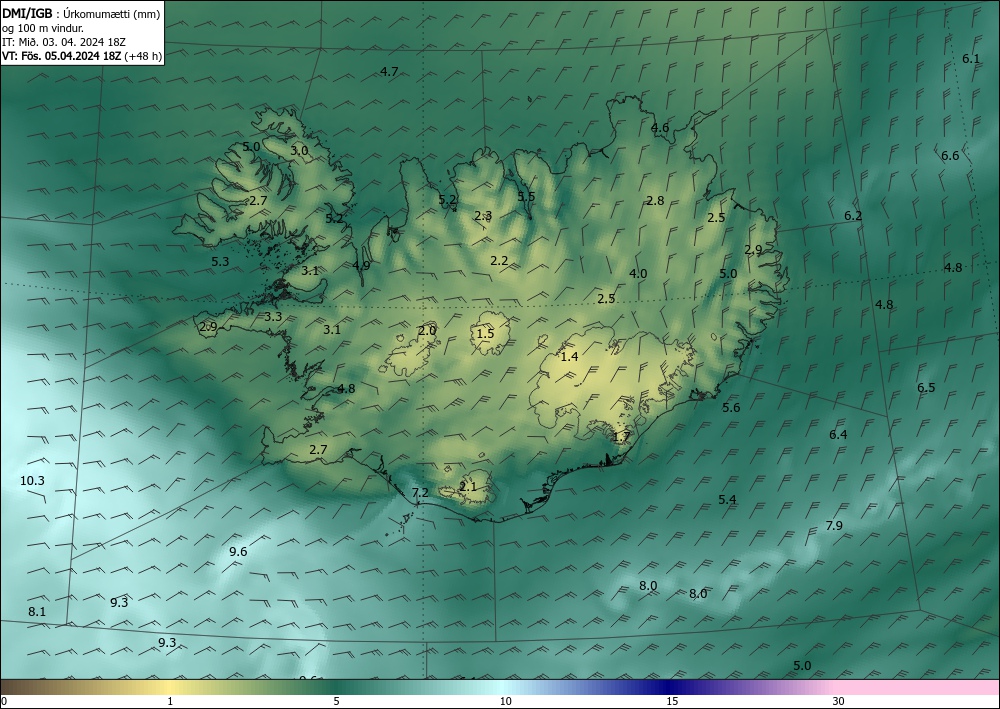Screen dimensions: 1000x709
Task: Select the 5.3 value west of the Westfjords
Action: pos(220,261)
